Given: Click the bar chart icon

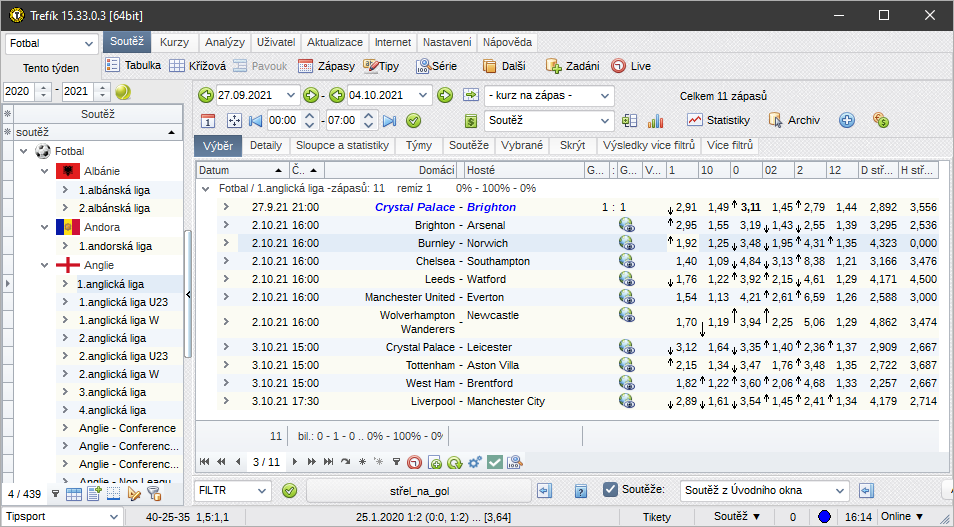Looking at the screenshot, I should pyautogui.click(x=655, y=120).
